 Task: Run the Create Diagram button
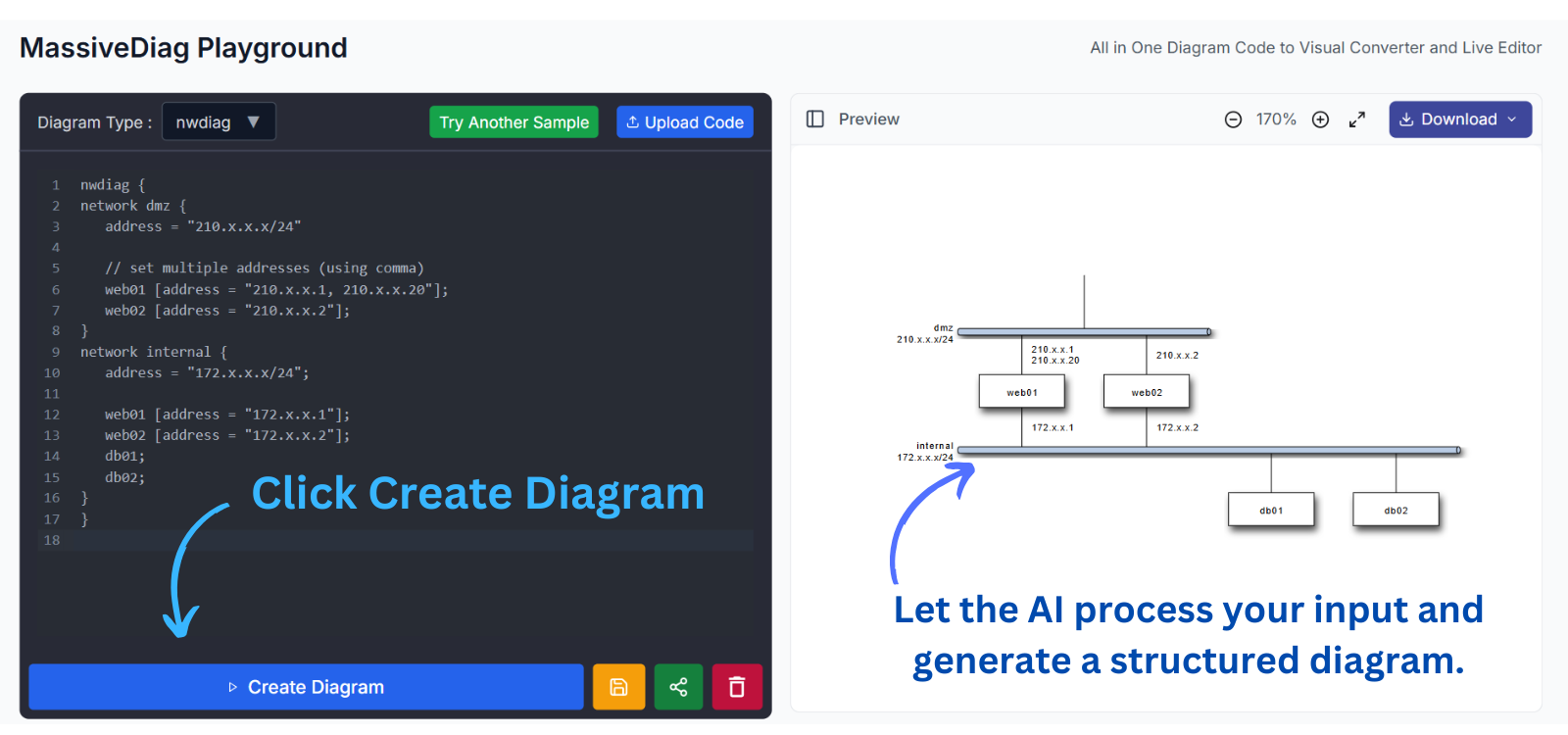pyautogui.click(x=306, y=687)
